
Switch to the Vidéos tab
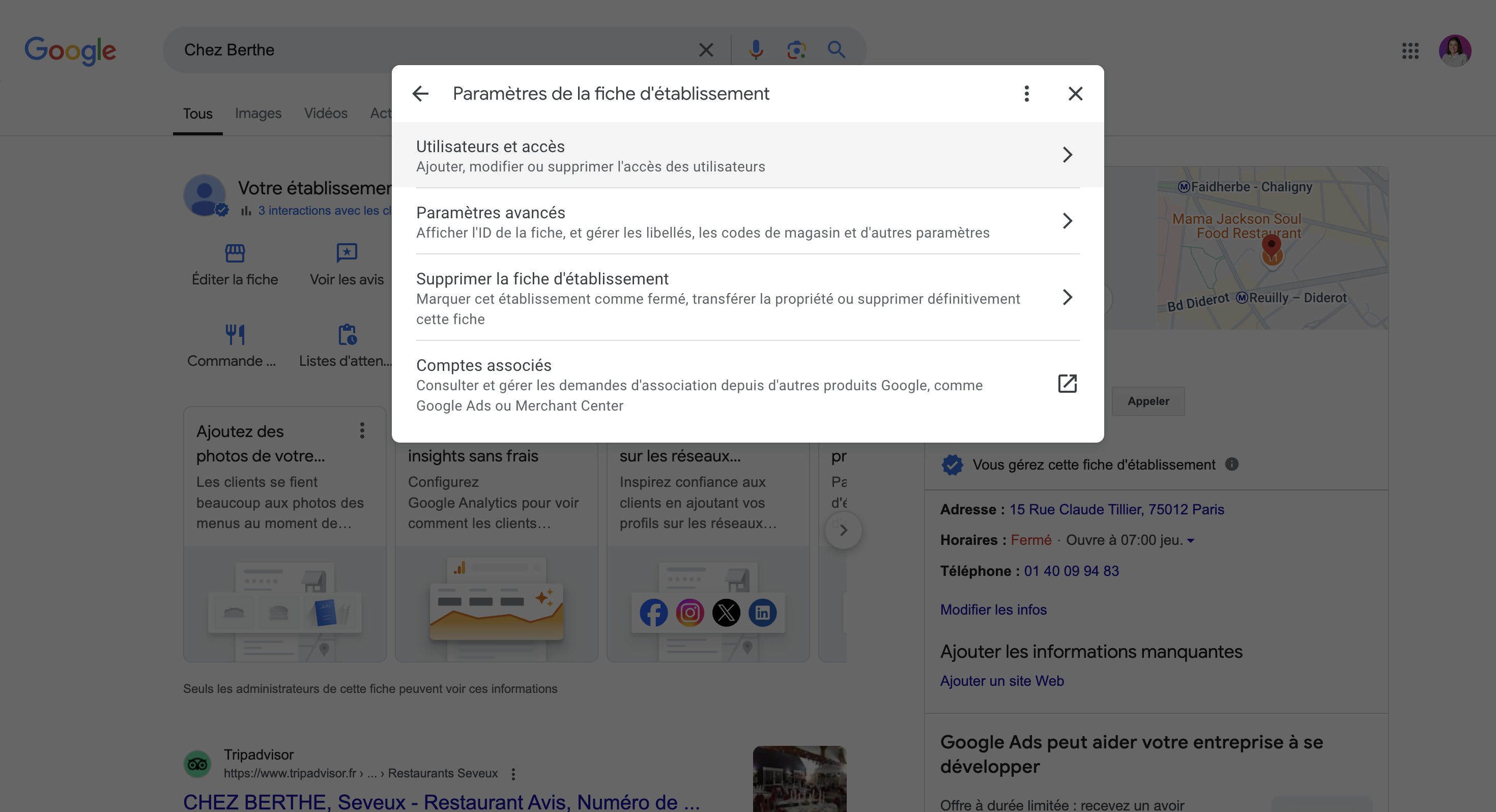pos(326,113)
